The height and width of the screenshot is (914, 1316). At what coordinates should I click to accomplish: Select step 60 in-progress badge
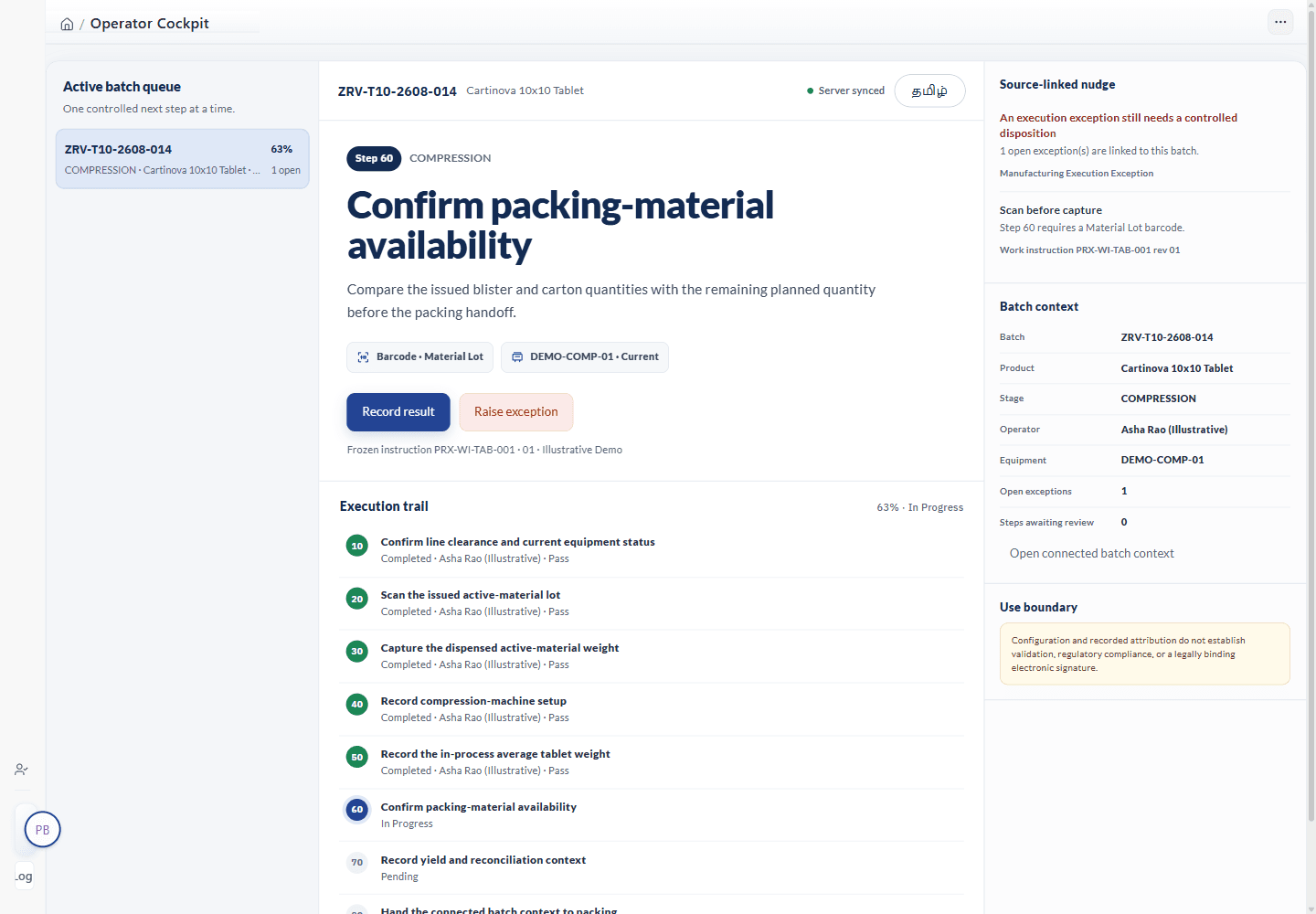[x=357, y=810]
